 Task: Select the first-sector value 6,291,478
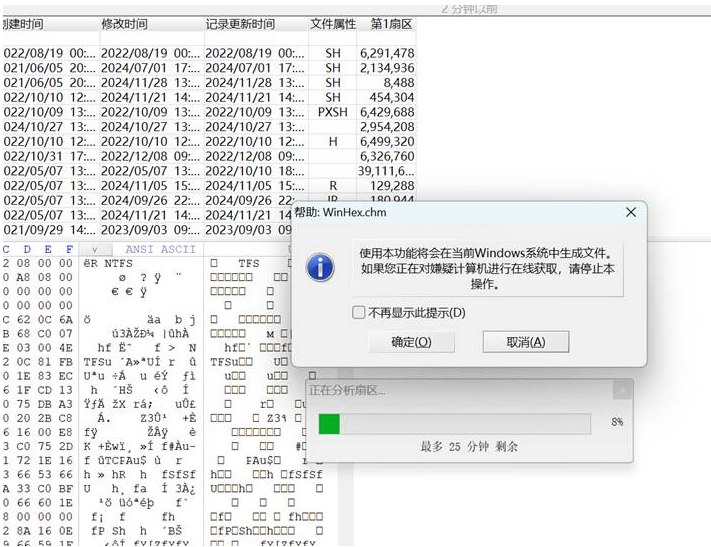coord(387,53)
